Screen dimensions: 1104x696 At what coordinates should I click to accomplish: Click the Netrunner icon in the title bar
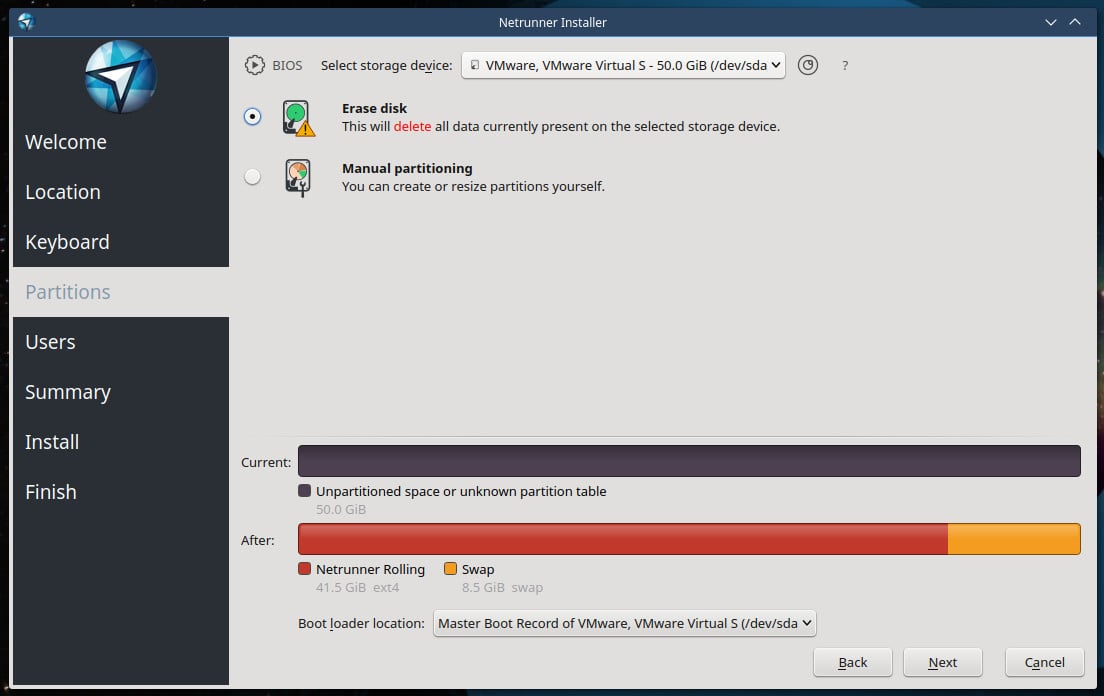[x=26, y=22]
